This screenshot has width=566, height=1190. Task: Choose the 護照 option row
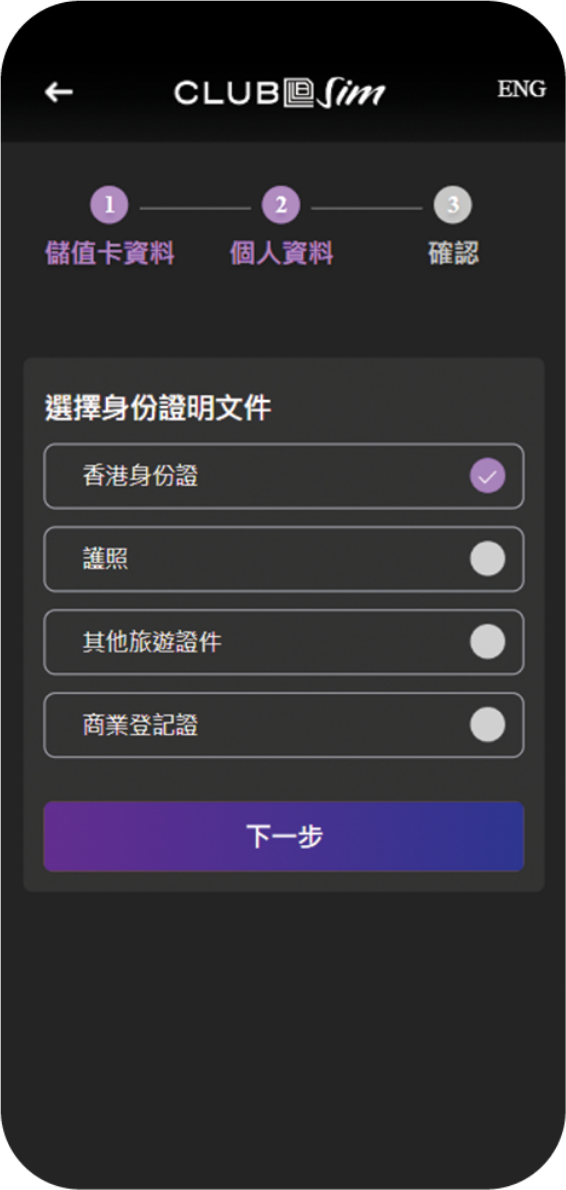click(284, 559)
